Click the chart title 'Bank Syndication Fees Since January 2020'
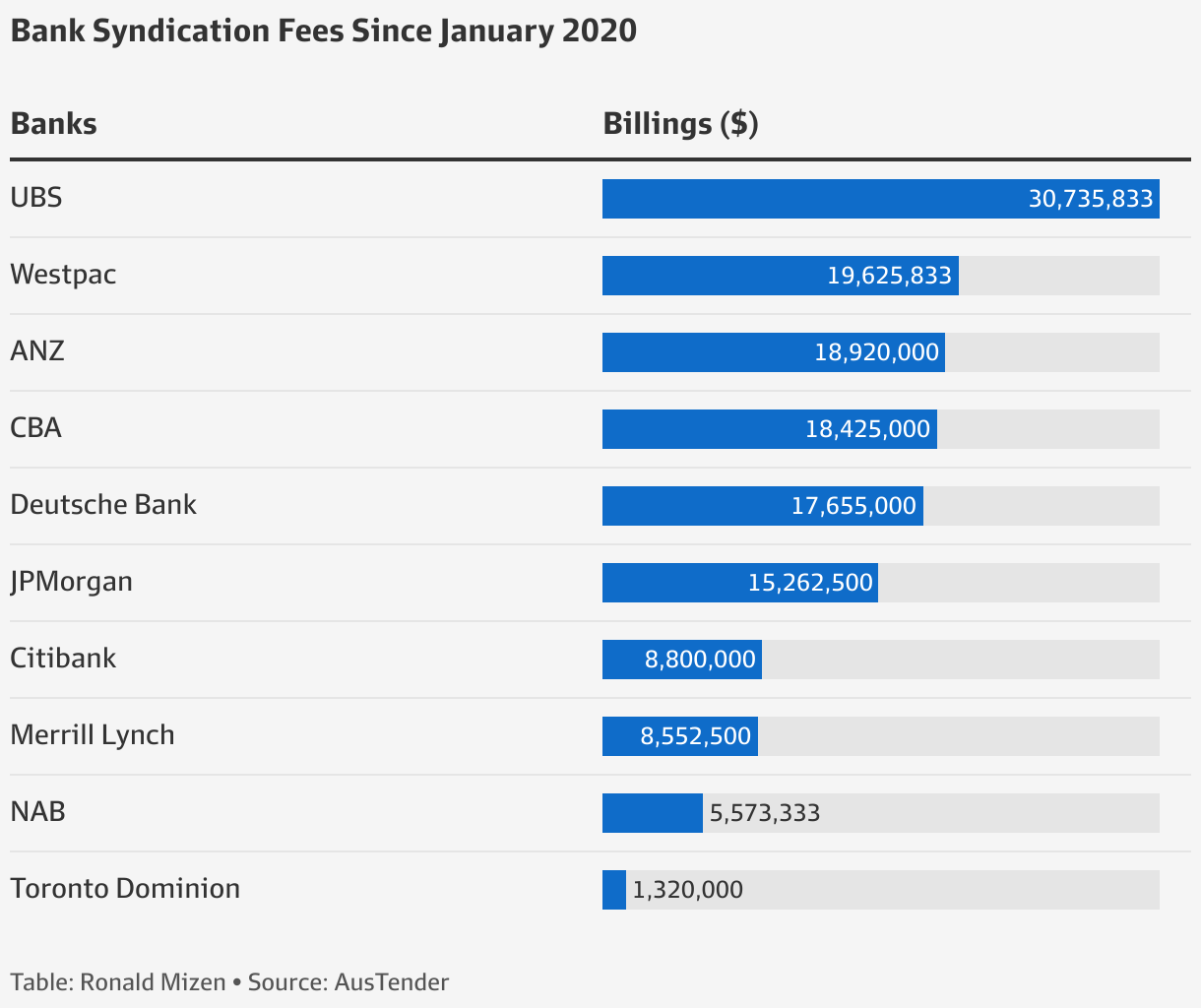 [323, 31]
